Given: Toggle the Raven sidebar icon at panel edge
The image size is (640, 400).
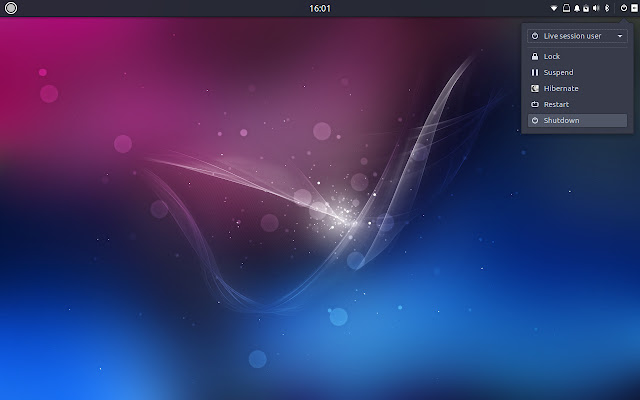Looking at the screenshot, I should [634, 8].
